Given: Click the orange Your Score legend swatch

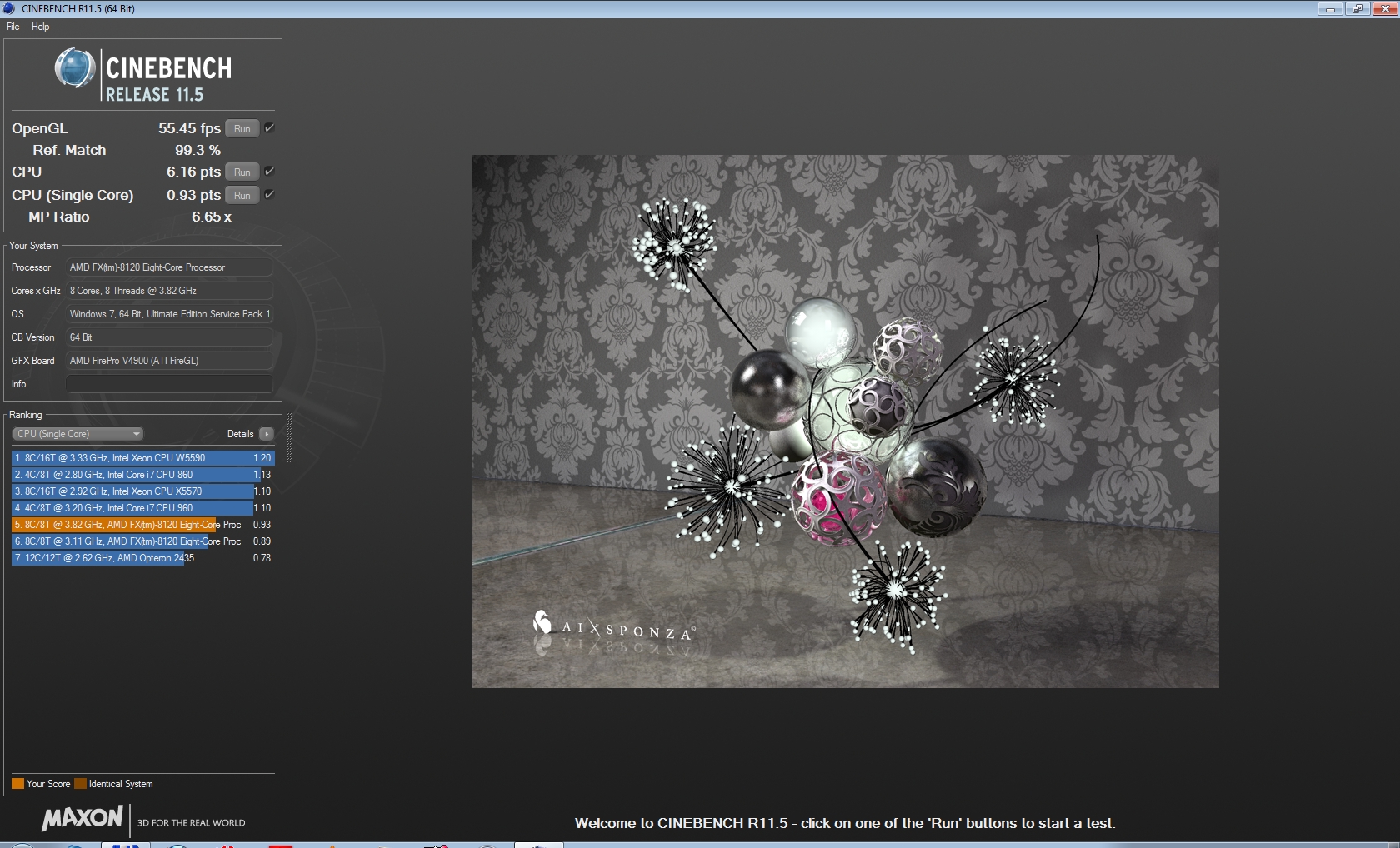Looking at the screenshot, I should pyautogui.click(x=17, y=784).
